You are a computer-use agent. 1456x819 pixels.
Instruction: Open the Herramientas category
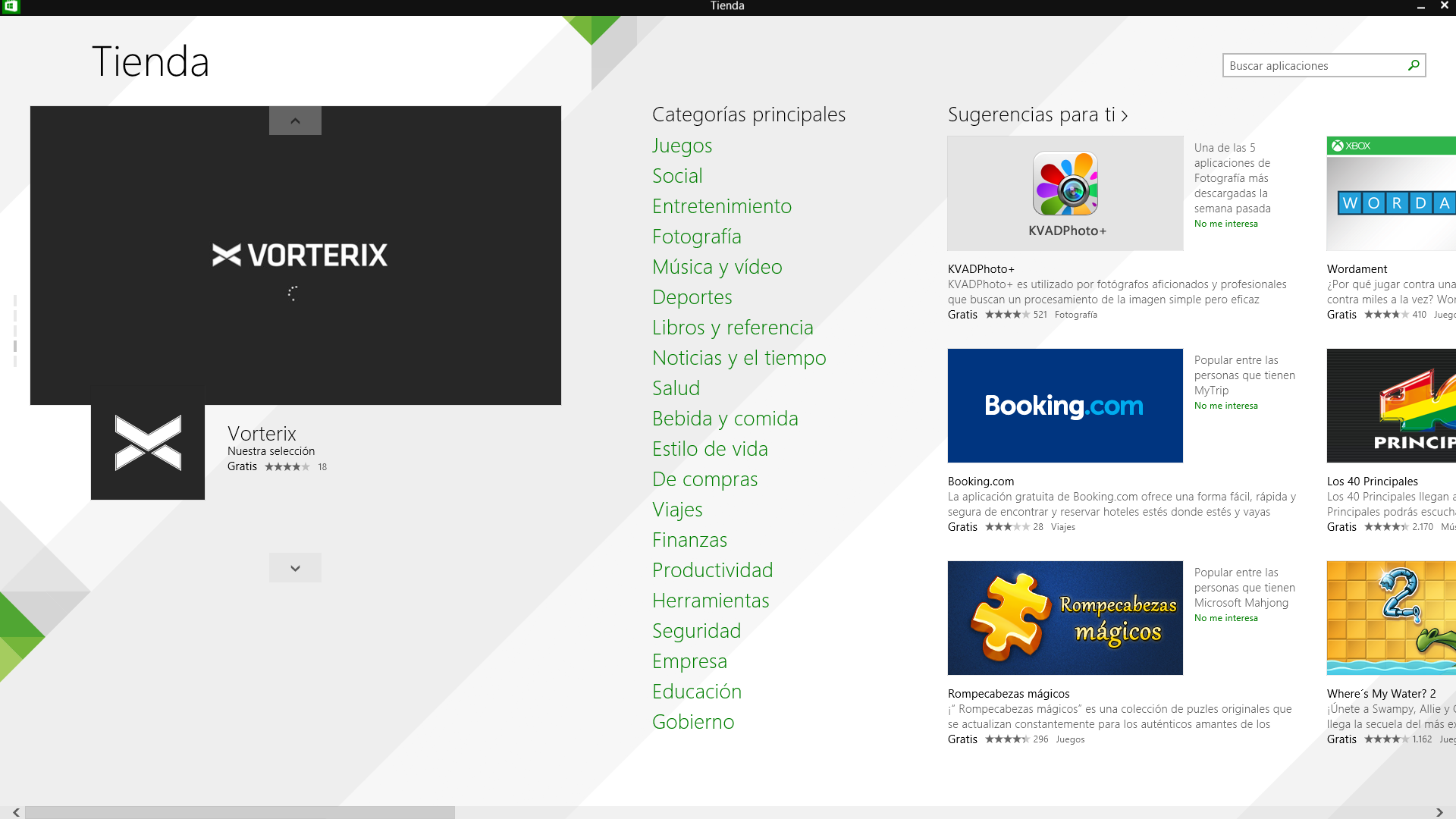click(711, 601)
